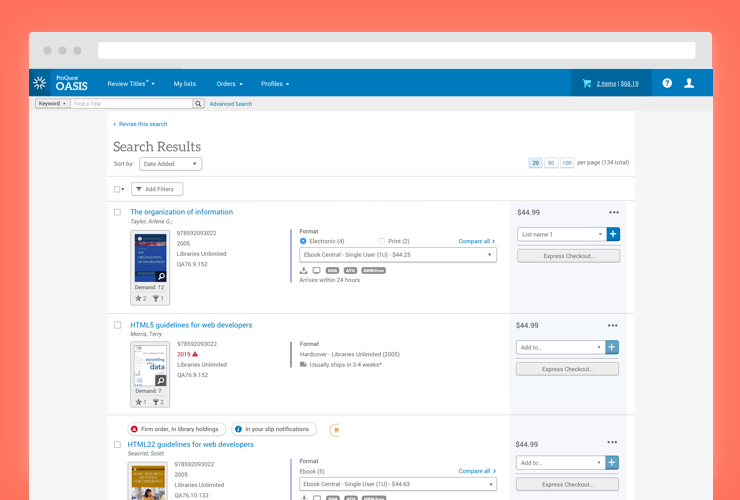
Task: Click Express Checkout for first result
Action: click(568, 256)
